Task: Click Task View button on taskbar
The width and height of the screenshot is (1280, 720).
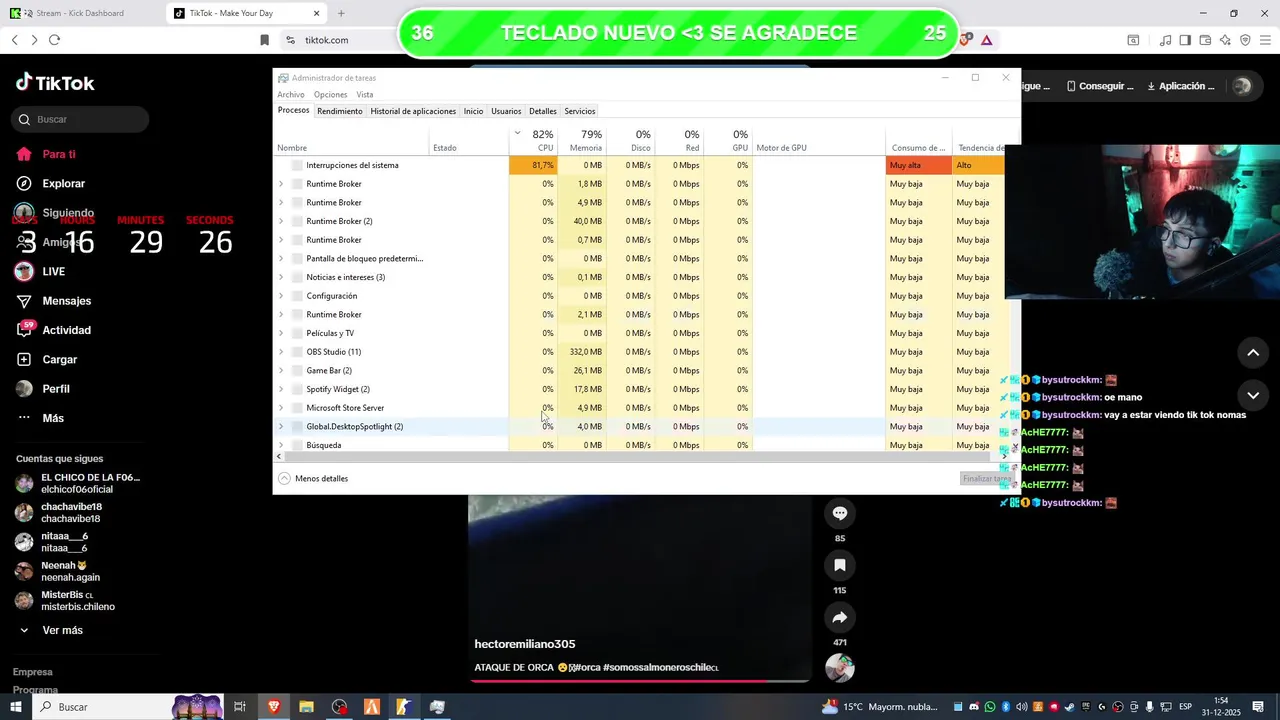Action: tap(240, 707)
